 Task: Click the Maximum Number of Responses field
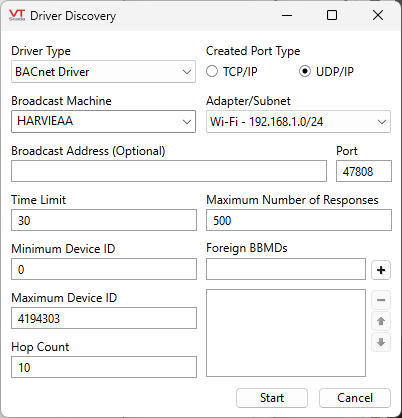[x=299, y=220]
